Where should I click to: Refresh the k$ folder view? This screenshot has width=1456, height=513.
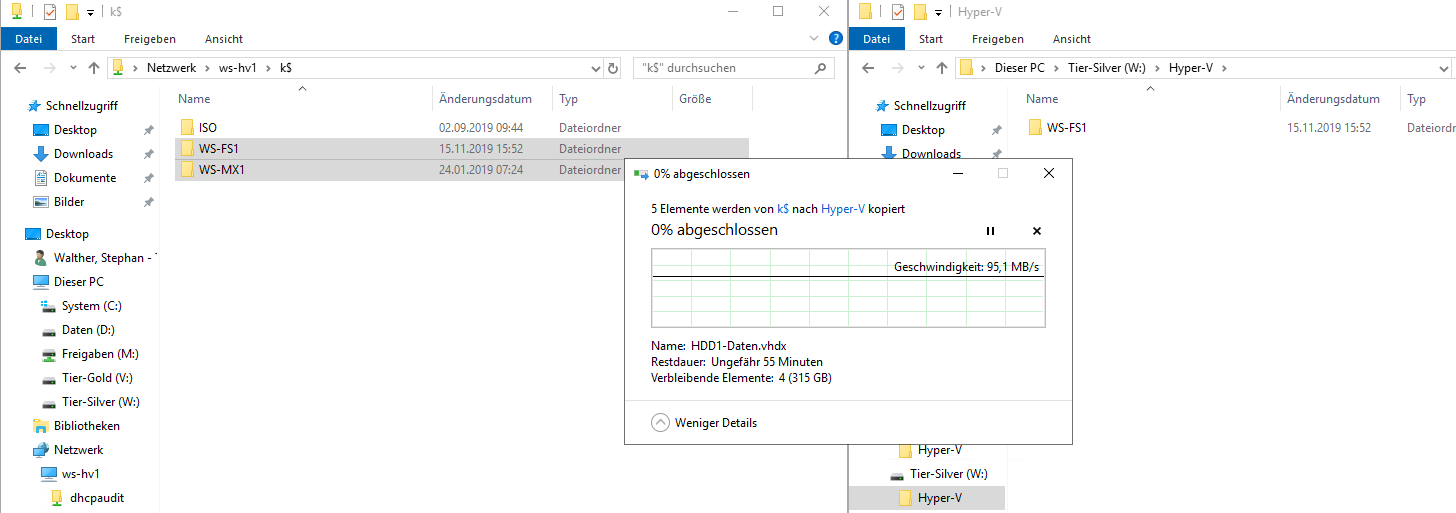click(613, 68)
